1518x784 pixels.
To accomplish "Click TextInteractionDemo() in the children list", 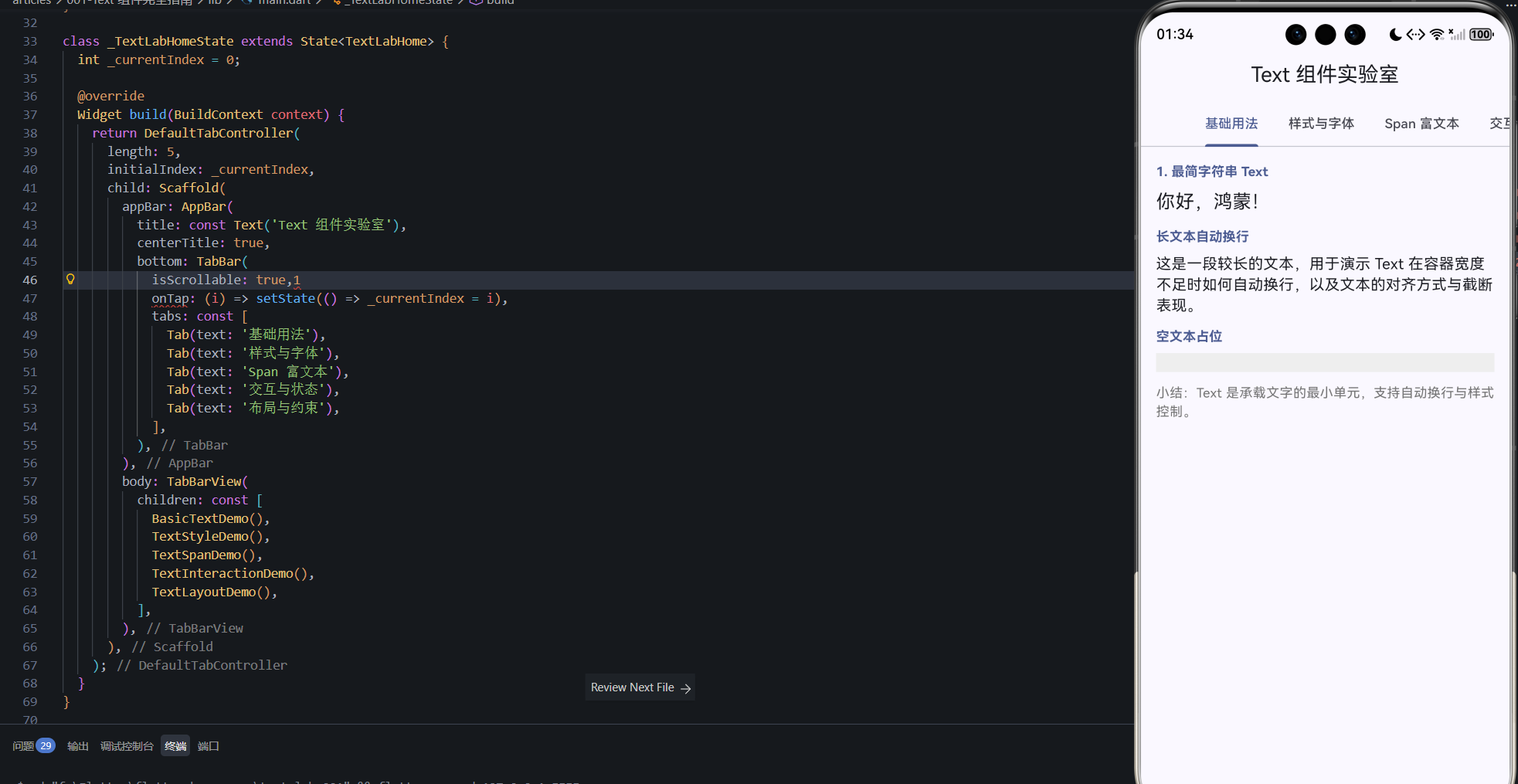I will pyautogui.click(x=229, y=573).
